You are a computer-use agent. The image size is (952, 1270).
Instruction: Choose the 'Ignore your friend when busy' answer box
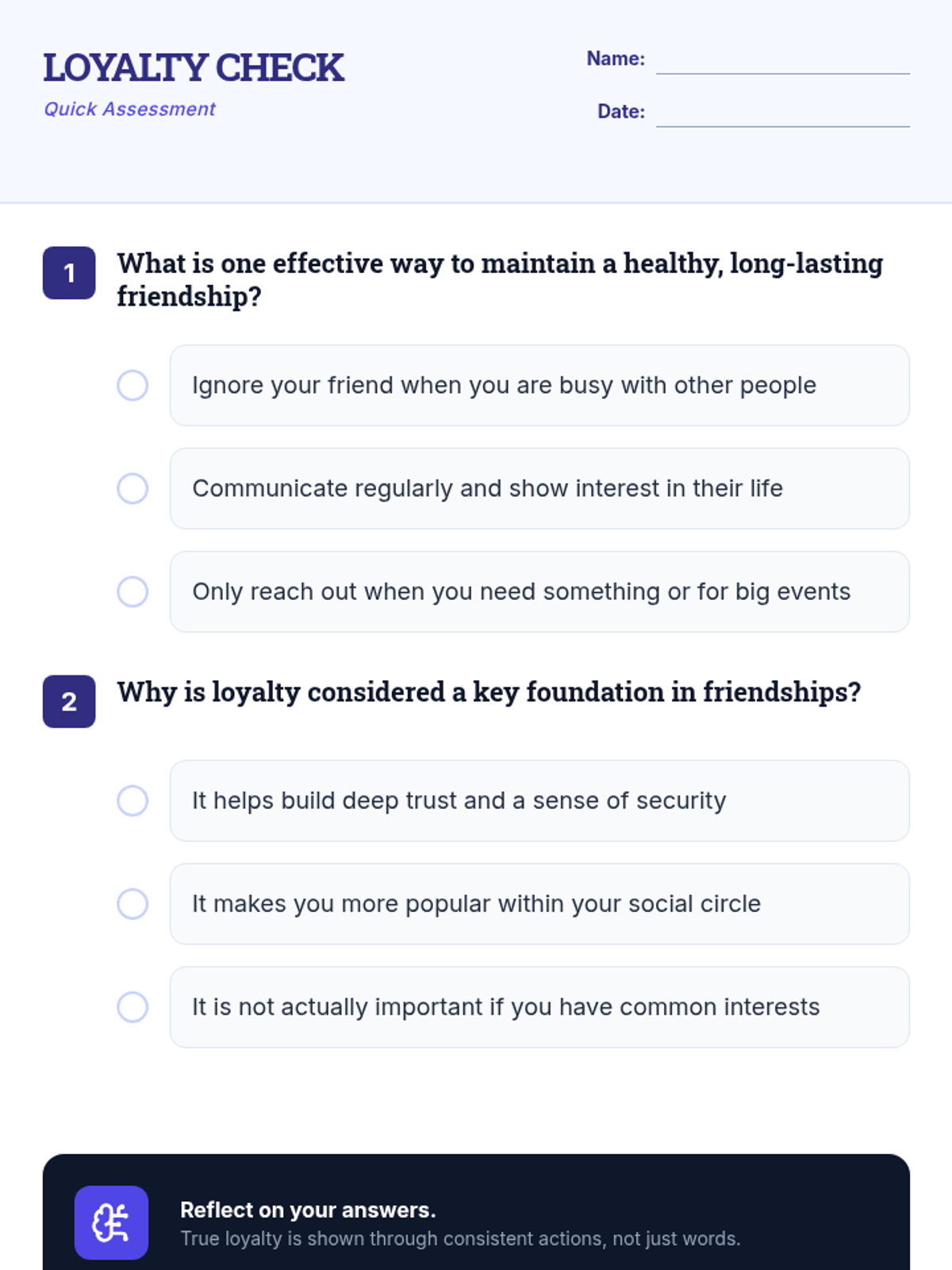[539, 386]
